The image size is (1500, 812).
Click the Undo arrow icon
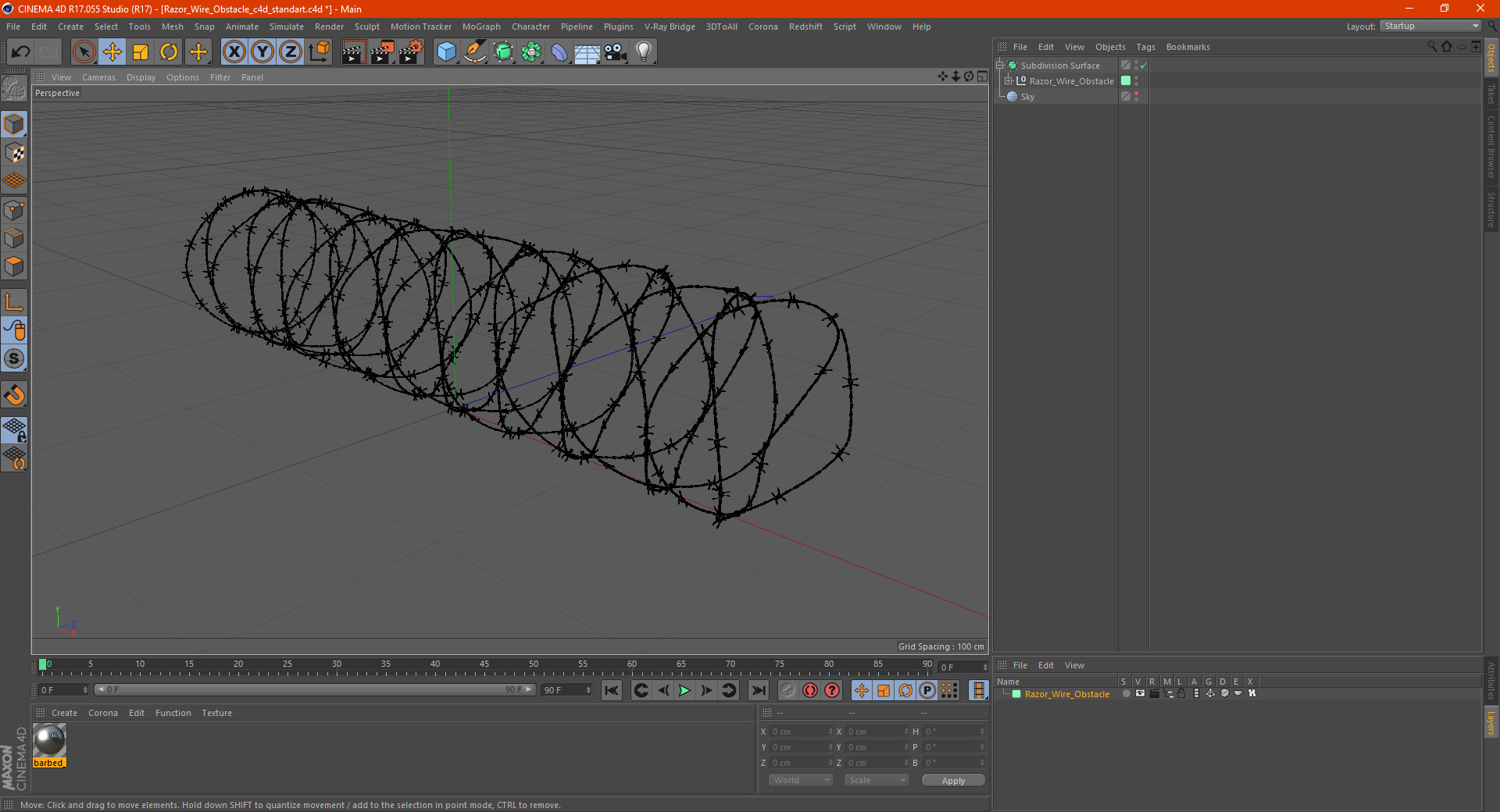21,52
